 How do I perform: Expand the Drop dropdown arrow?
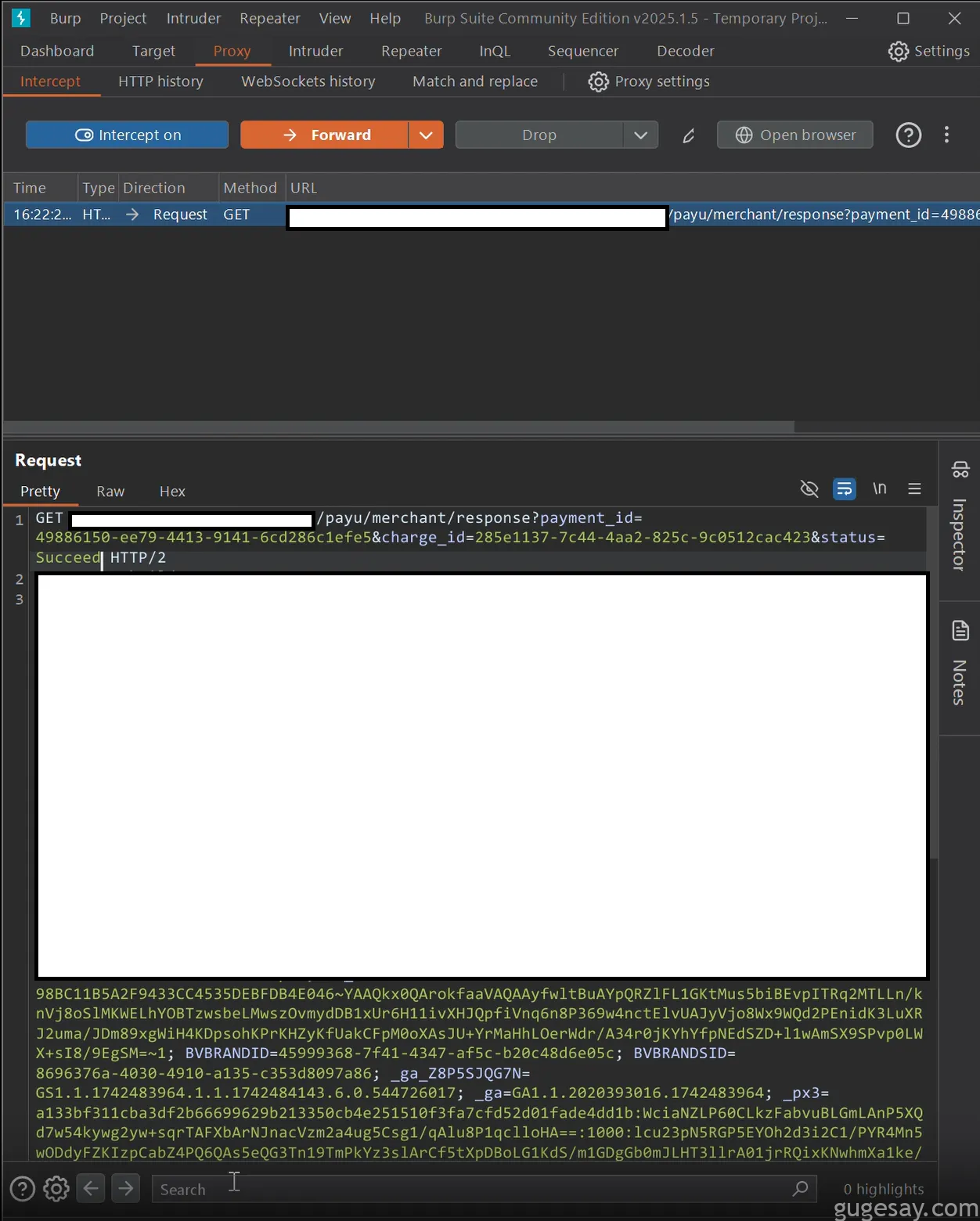coord(640,135)
